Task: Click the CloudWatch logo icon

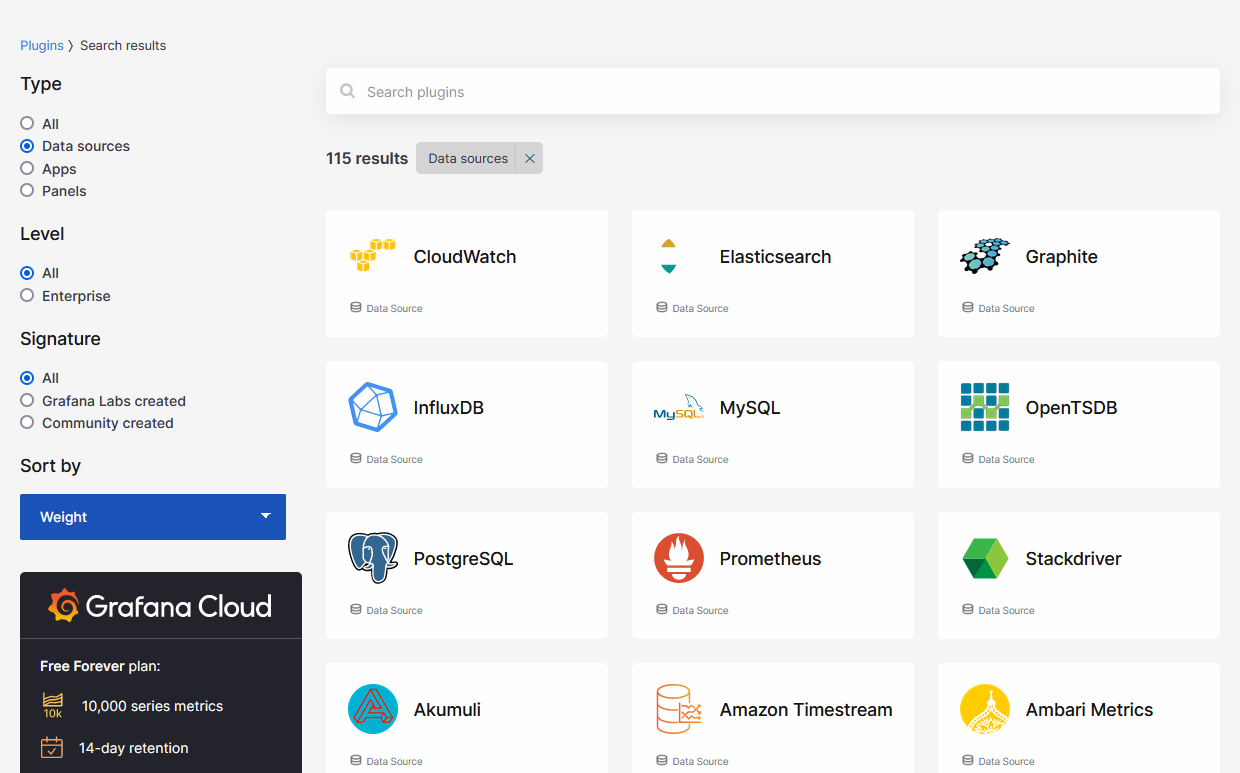Action: (373, 256)
